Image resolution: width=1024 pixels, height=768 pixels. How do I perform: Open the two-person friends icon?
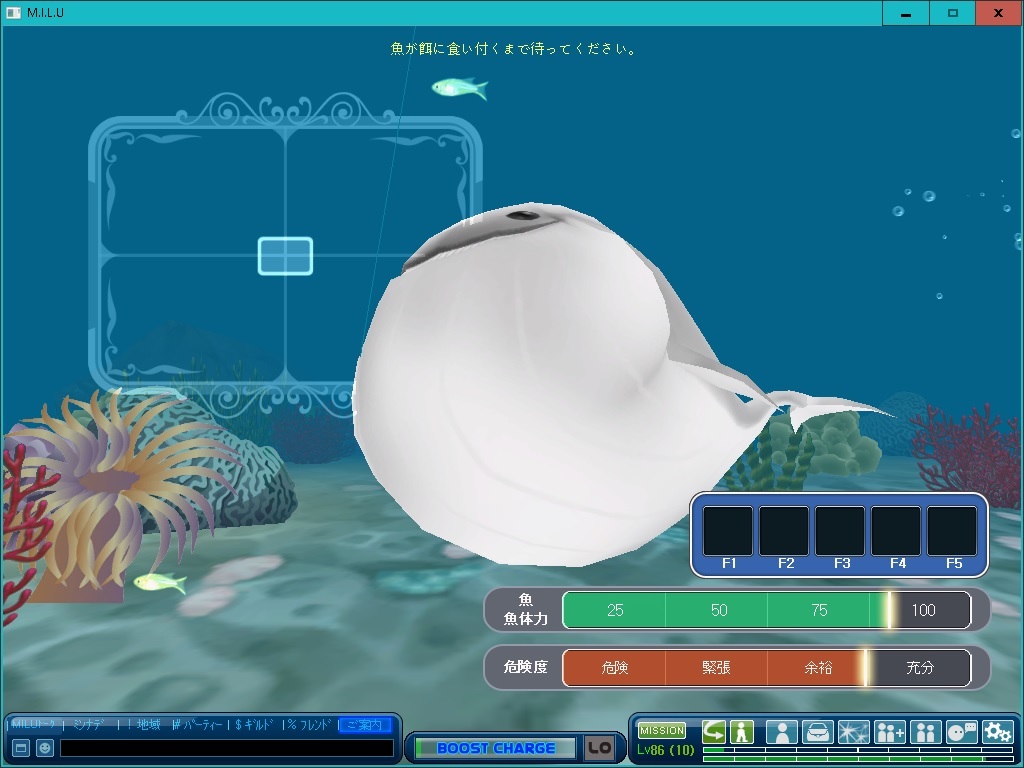(926, 732)
